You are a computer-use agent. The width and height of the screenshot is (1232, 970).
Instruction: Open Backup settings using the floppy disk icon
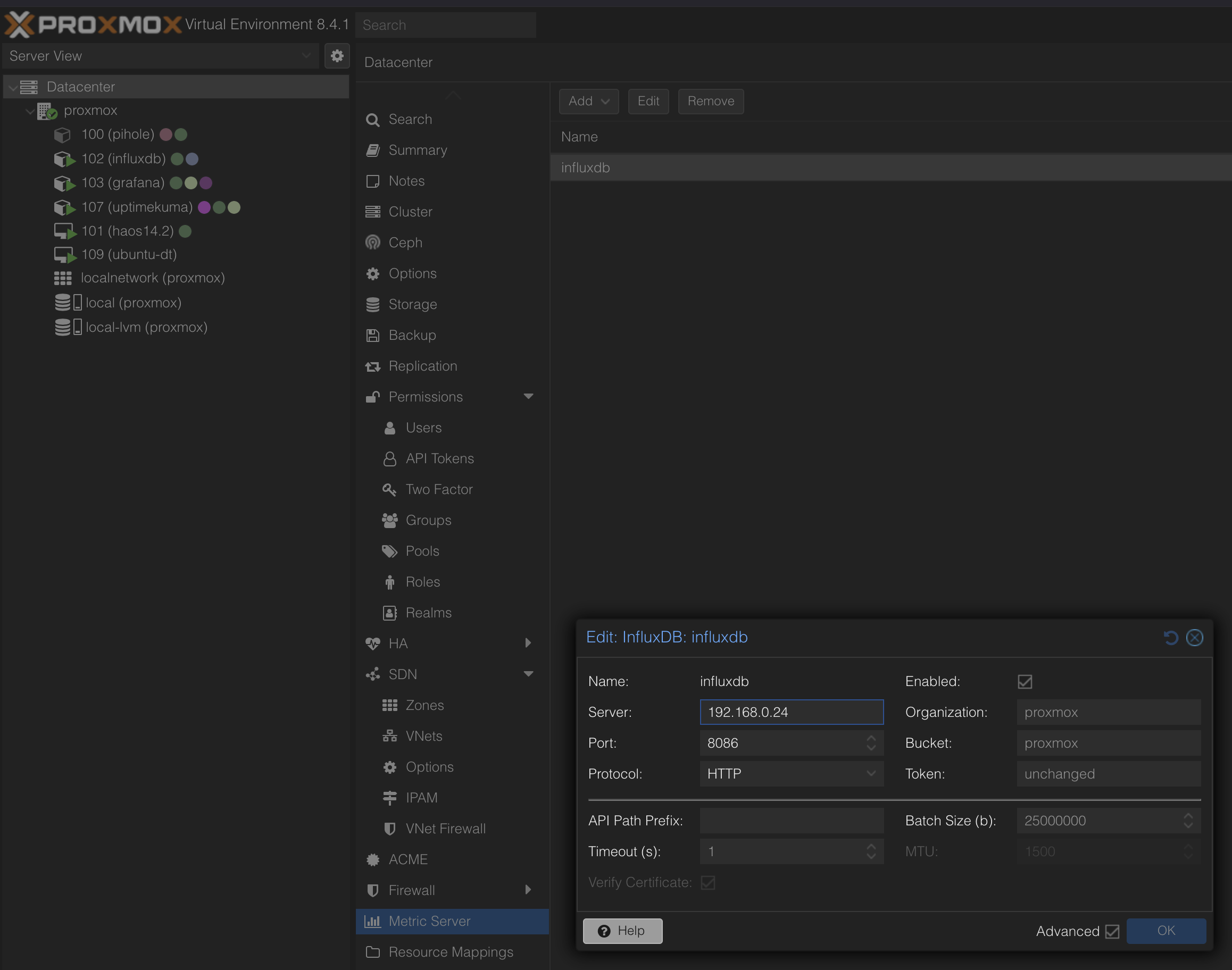point(373,335)
